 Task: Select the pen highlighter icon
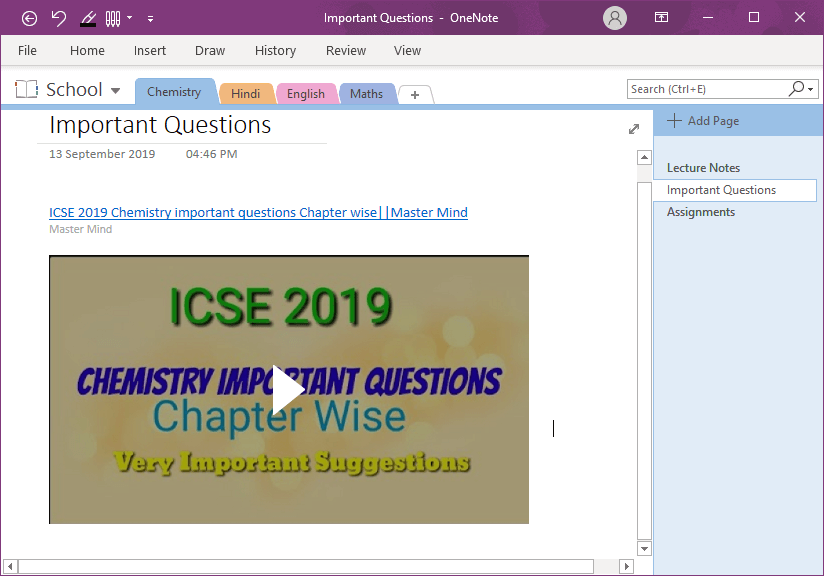point(88,19)
